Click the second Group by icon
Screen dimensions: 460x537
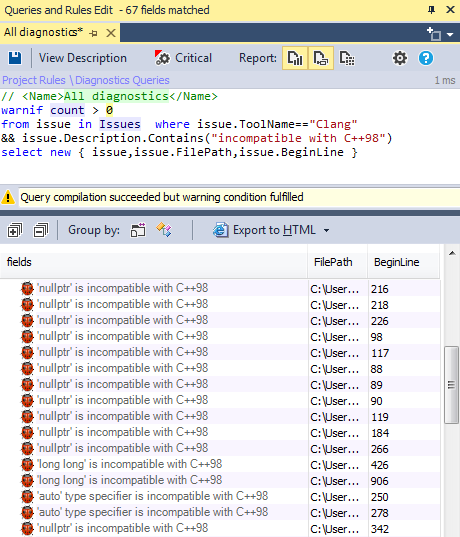164,230
